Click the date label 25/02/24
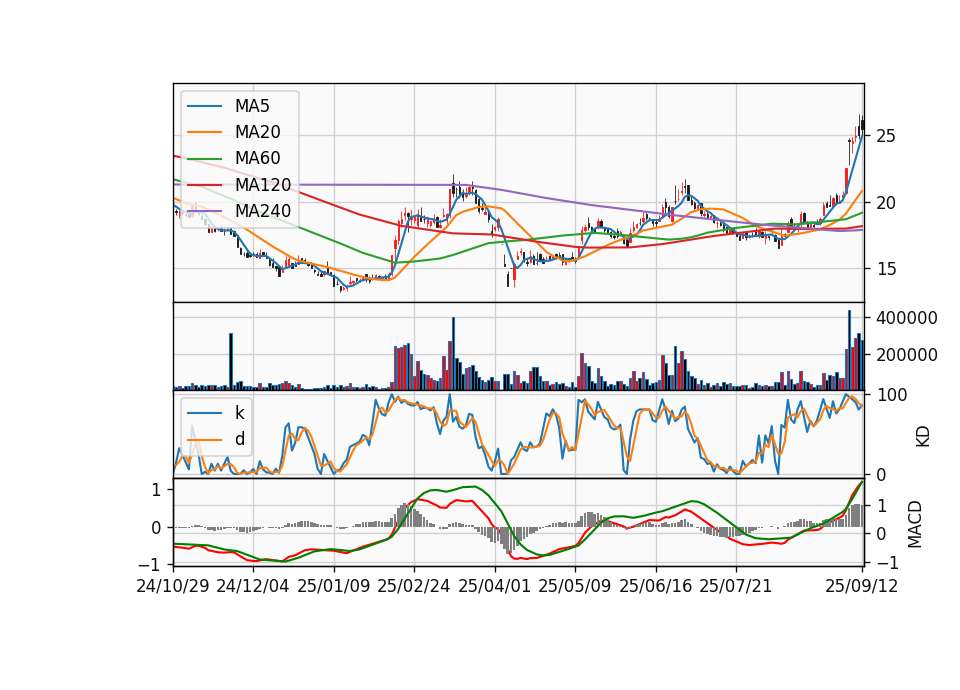960x690 pixels. 414,587
